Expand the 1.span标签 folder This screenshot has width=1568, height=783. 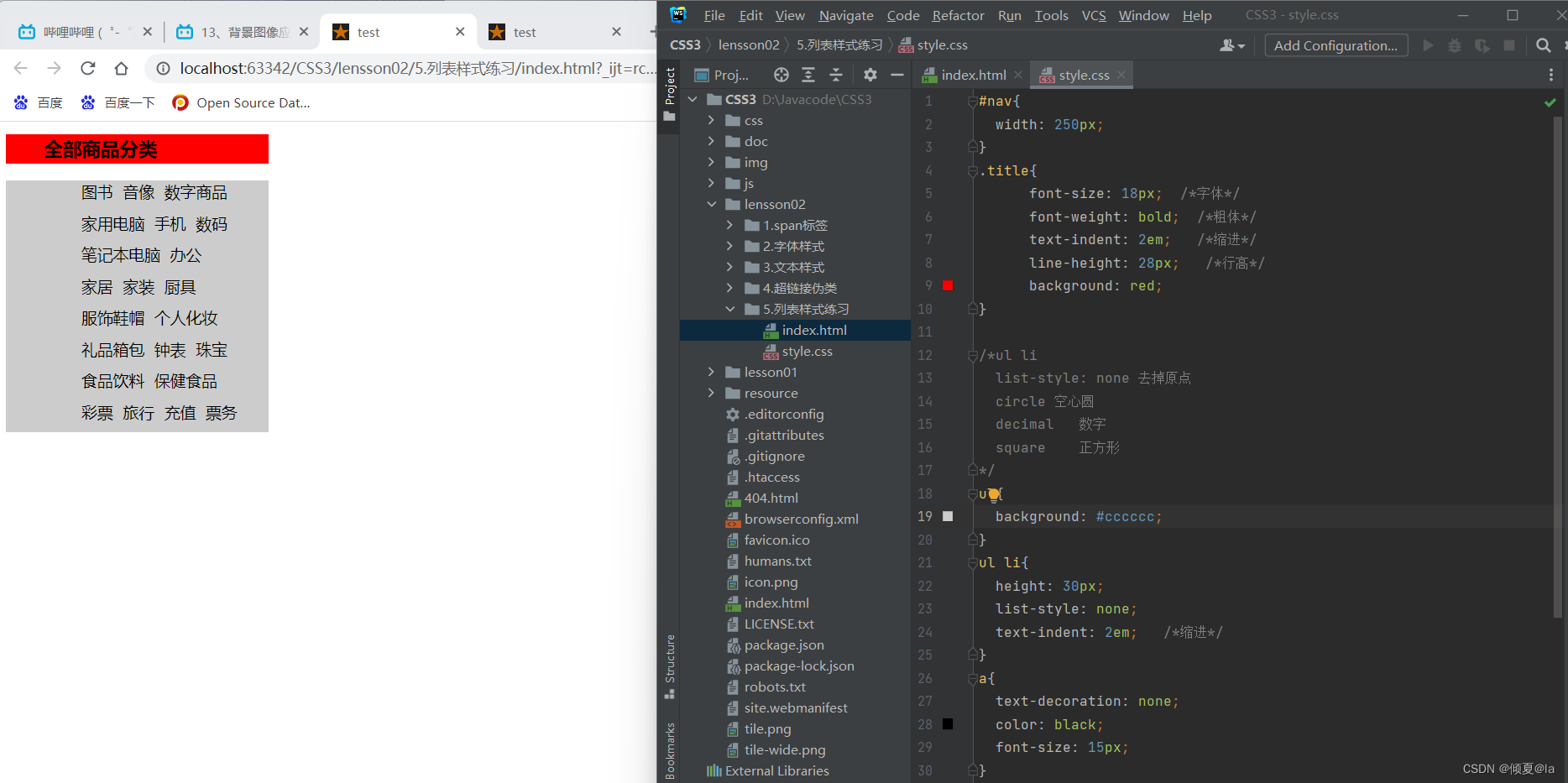(729, 225)
